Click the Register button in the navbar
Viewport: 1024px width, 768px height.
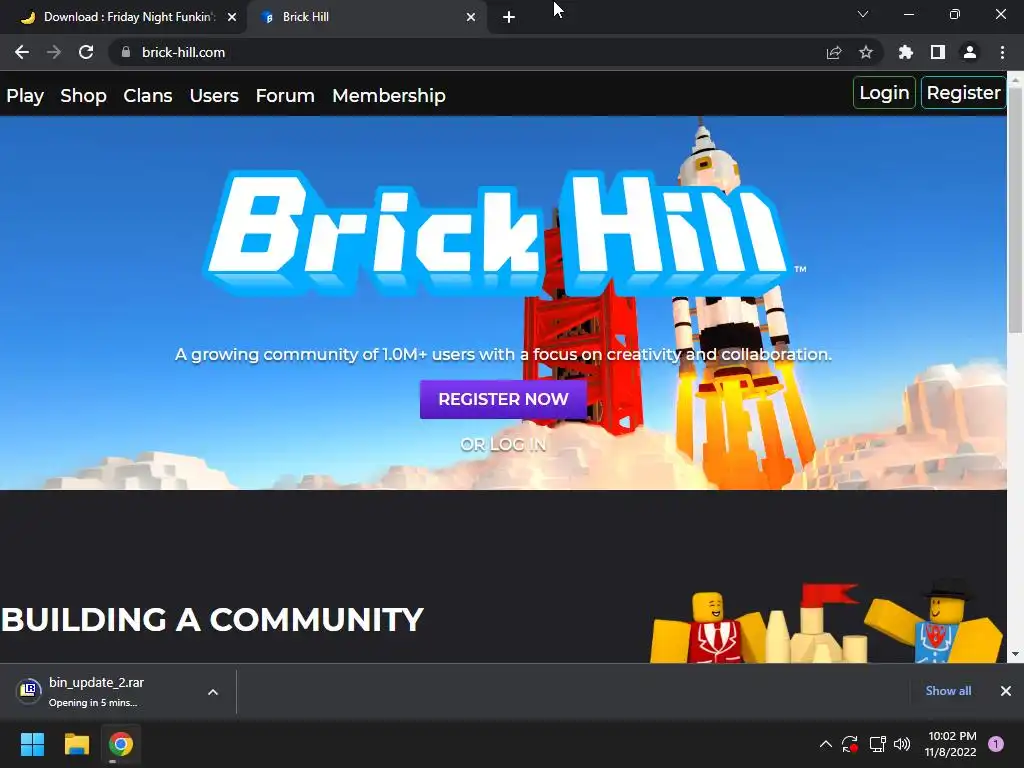(963, 93)
